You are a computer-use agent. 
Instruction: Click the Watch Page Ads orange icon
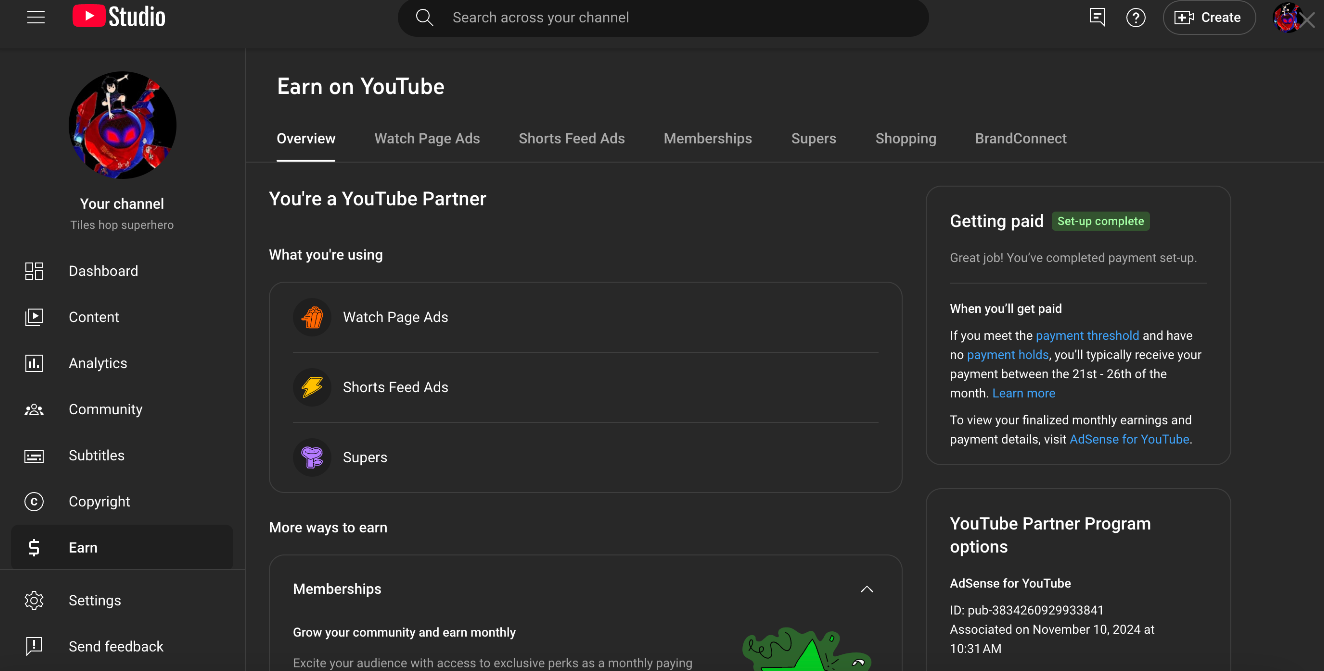[312, 317]
